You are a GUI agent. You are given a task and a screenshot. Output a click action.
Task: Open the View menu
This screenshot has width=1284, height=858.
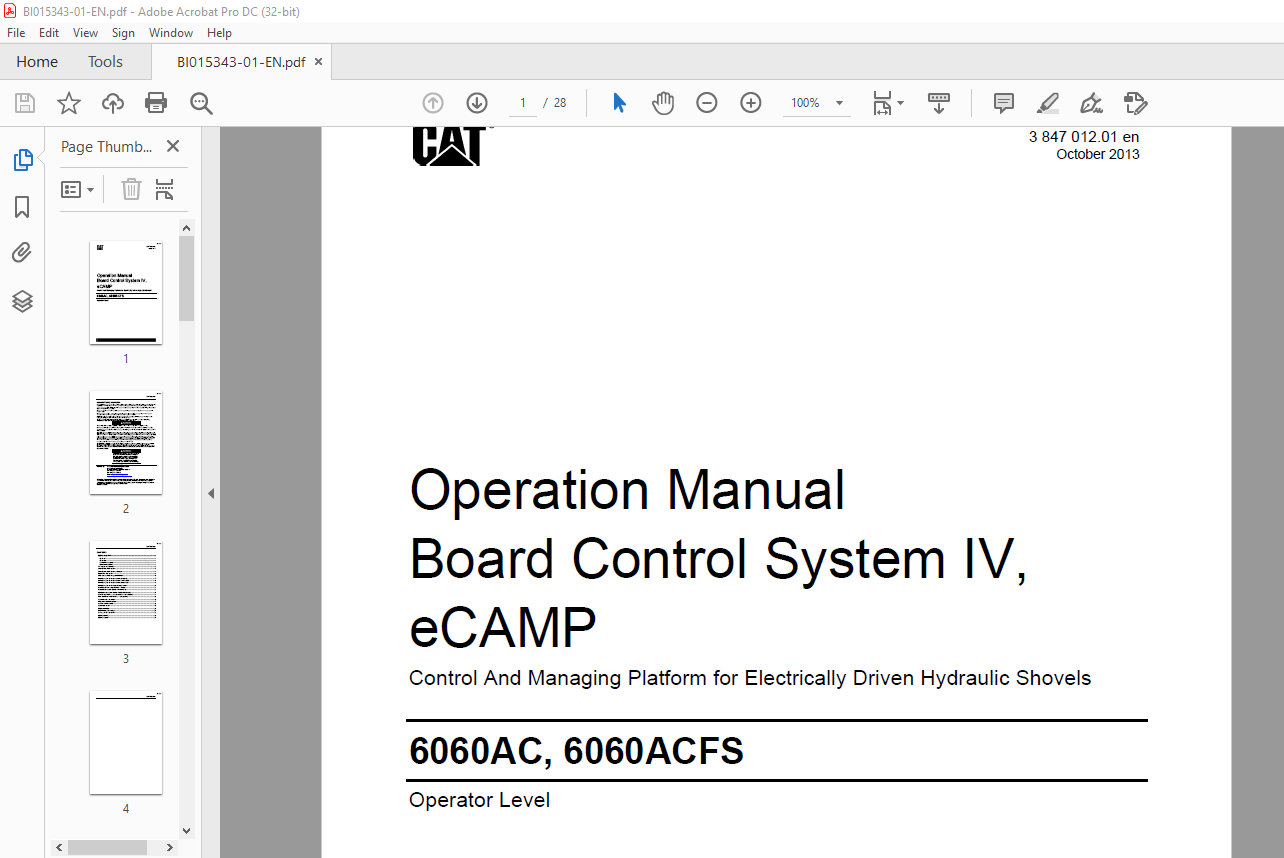(86, 32)
